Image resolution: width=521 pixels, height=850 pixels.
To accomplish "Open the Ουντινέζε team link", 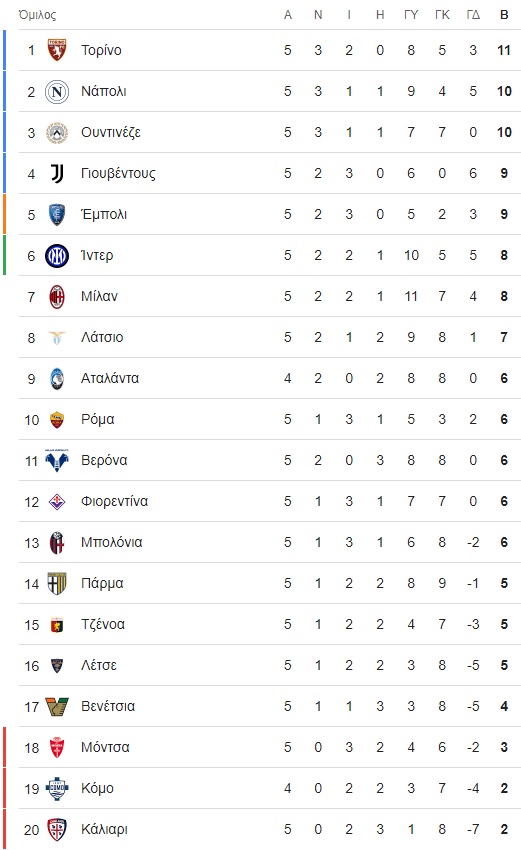I will pyautogui.click(x=111, y=132).
